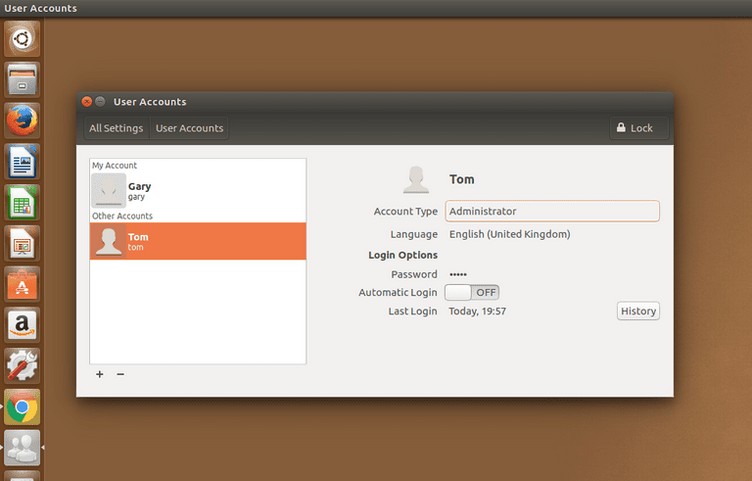Toggle the Automatic Login switch

[472, 292]
